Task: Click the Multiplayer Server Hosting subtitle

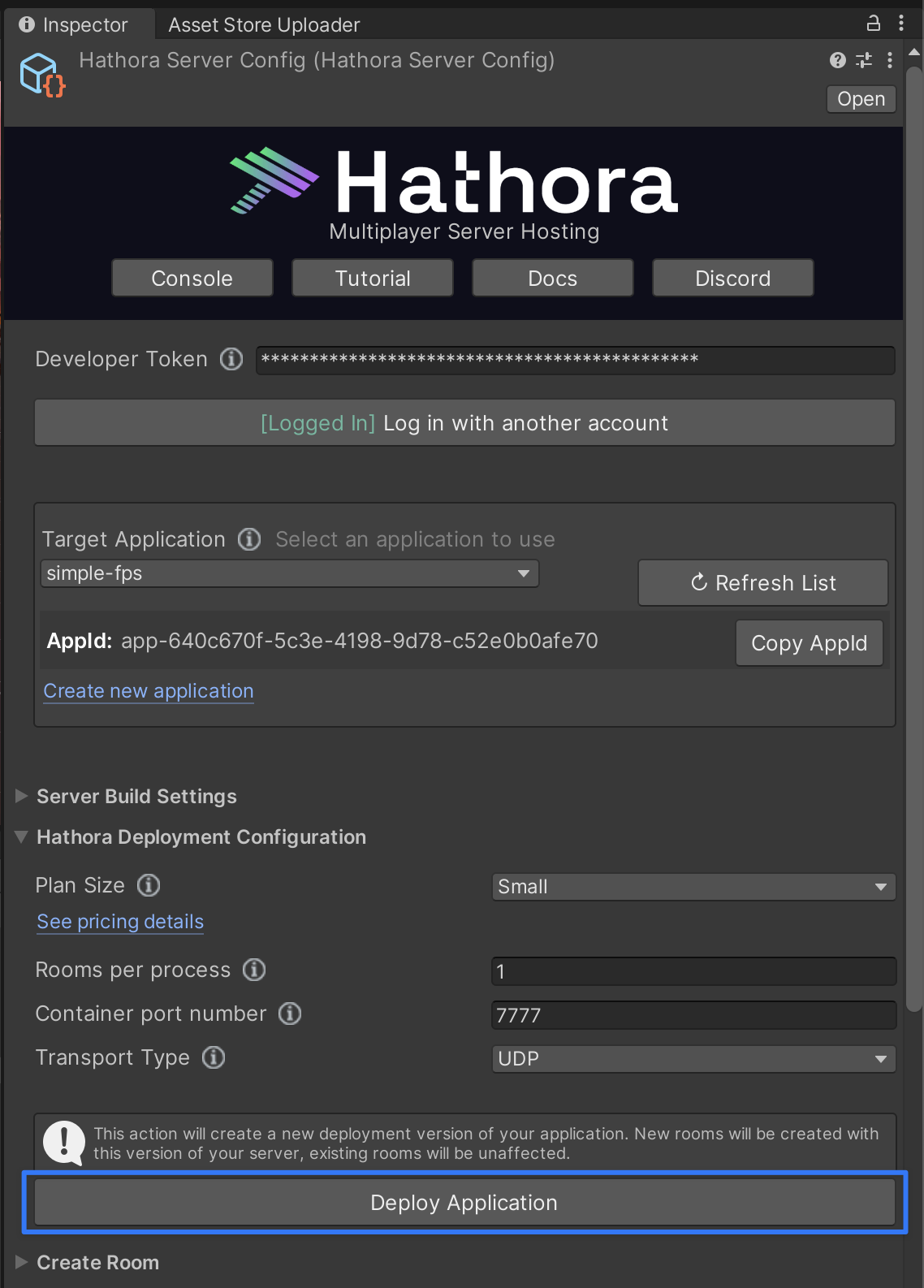Action: [464, 232]
